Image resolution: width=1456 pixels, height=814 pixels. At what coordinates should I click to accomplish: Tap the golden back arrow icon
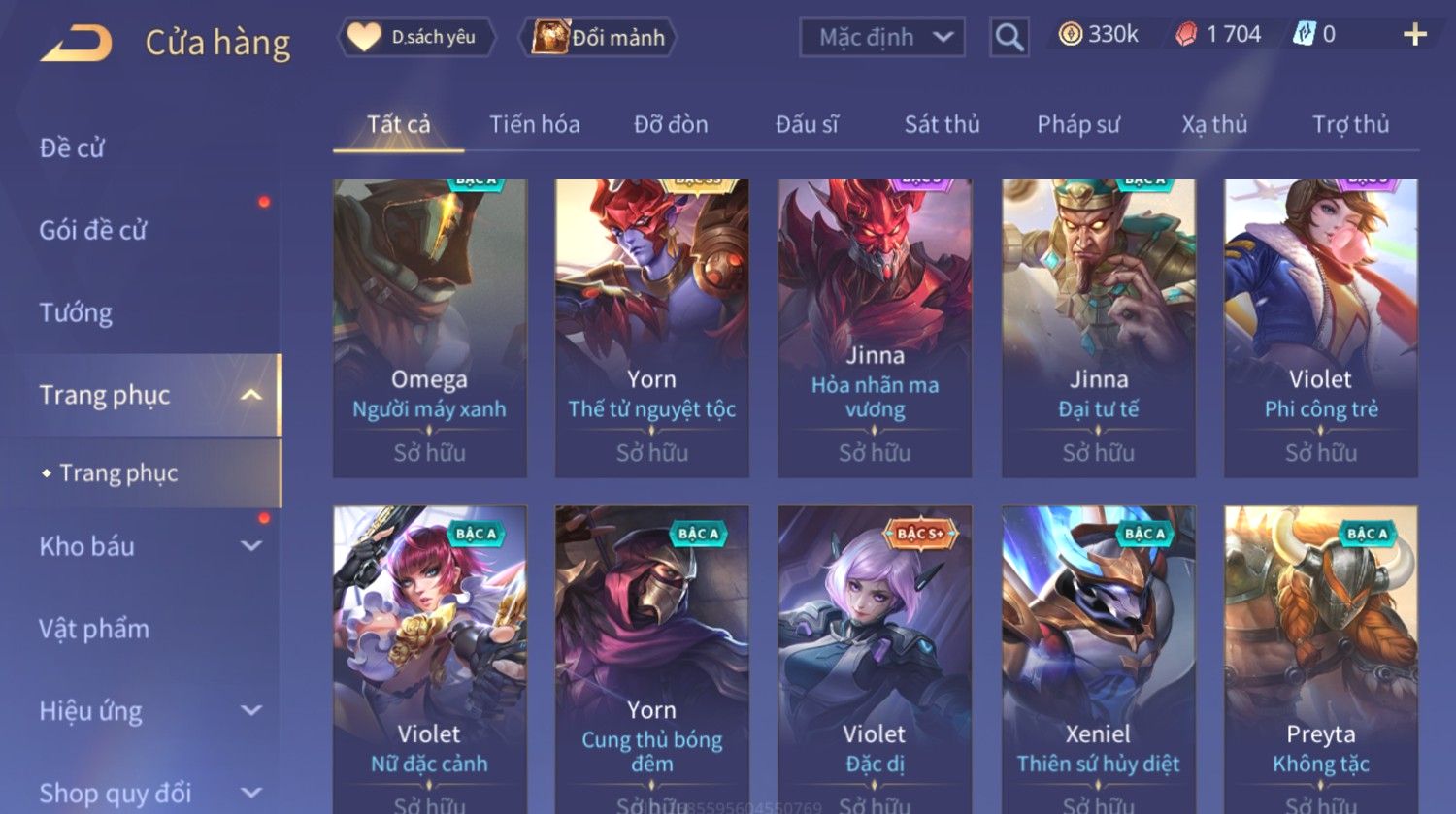76,44
